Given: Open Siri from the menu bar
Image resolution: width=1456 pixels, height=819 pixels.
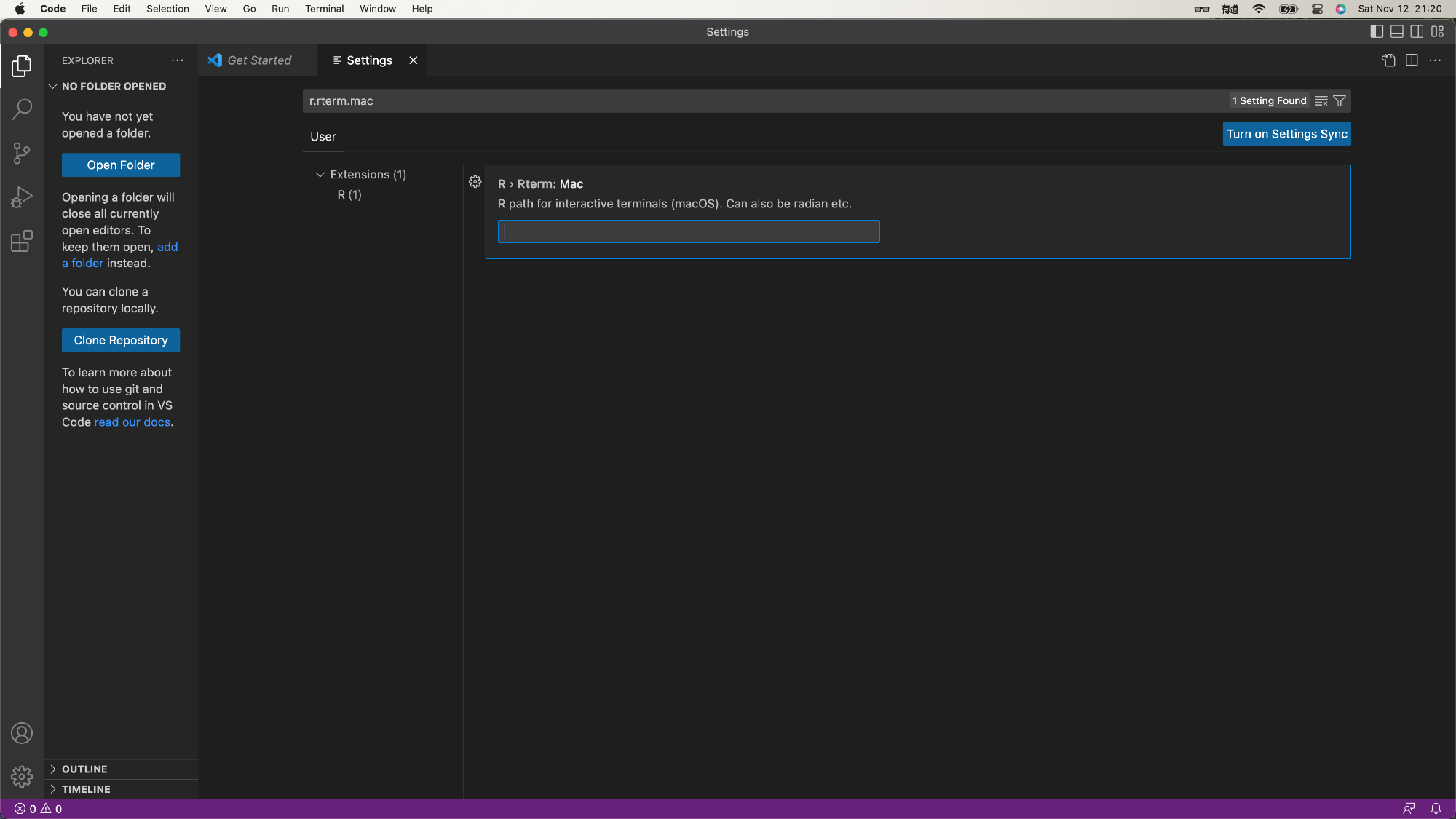Looking at the screenshot, I should point(1340,9).
